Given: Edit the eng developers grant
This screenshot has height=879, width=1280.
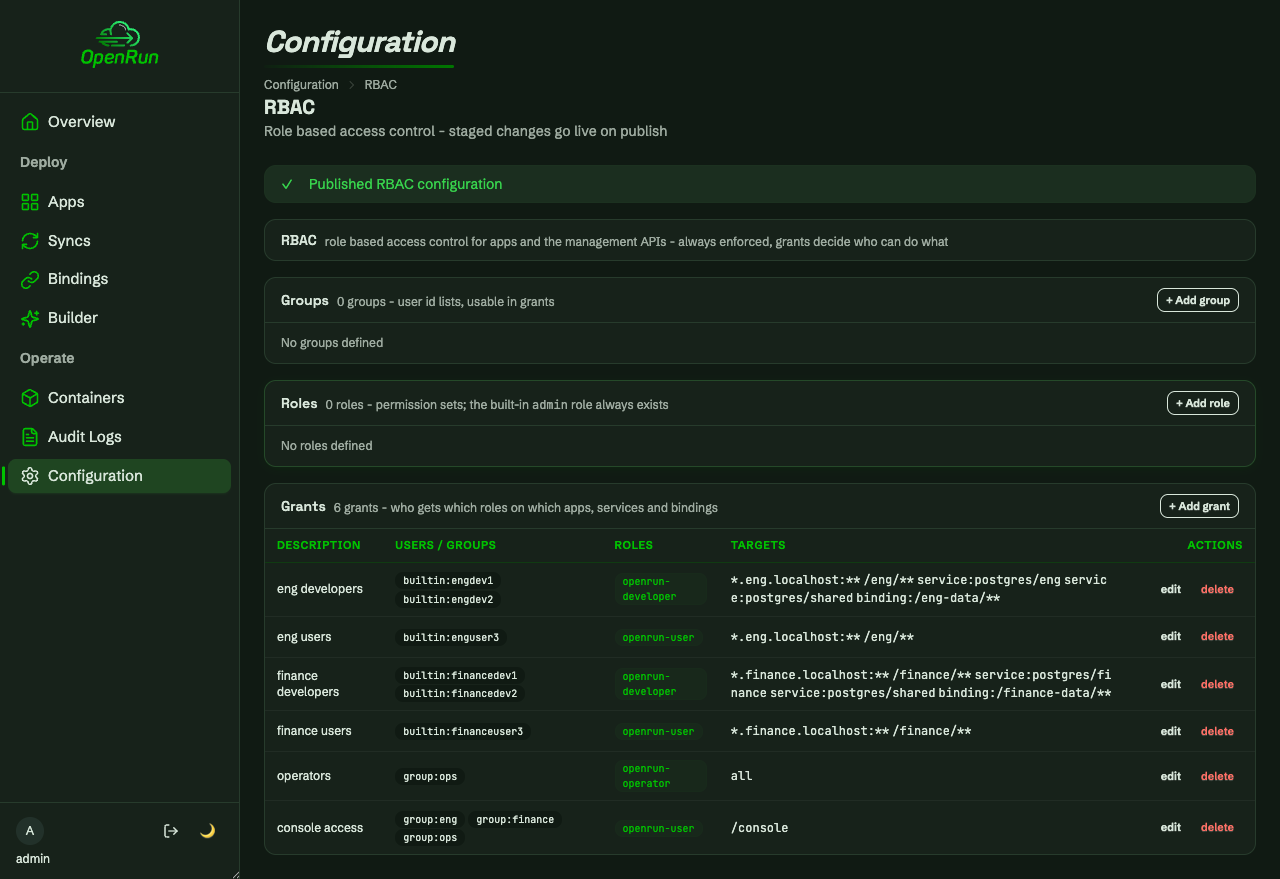Looking at the screenshot, I should pos(1171,589).
